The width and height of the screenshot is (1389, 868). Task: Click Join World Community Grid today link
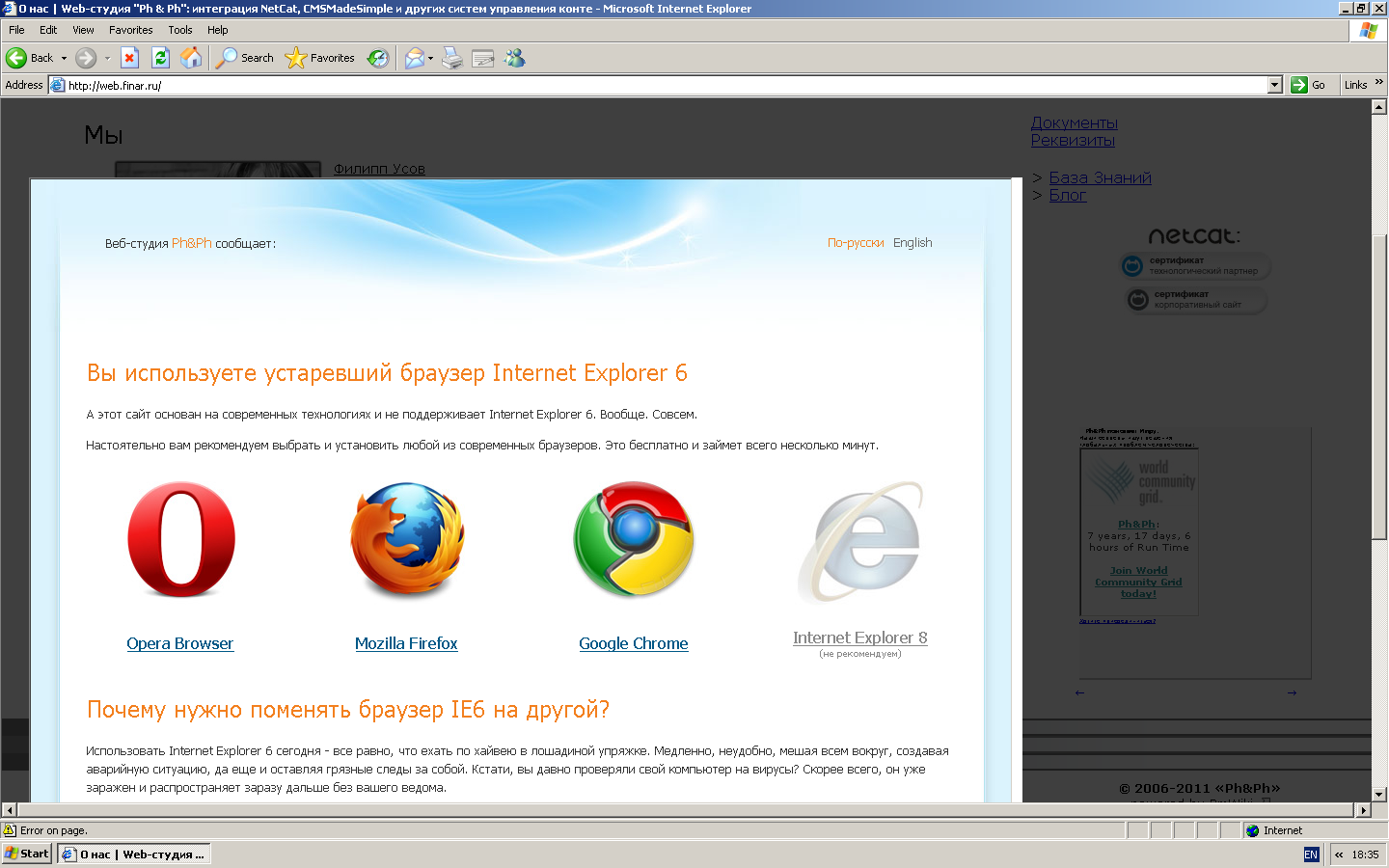pyautogui.click(x=1138, y=583)
